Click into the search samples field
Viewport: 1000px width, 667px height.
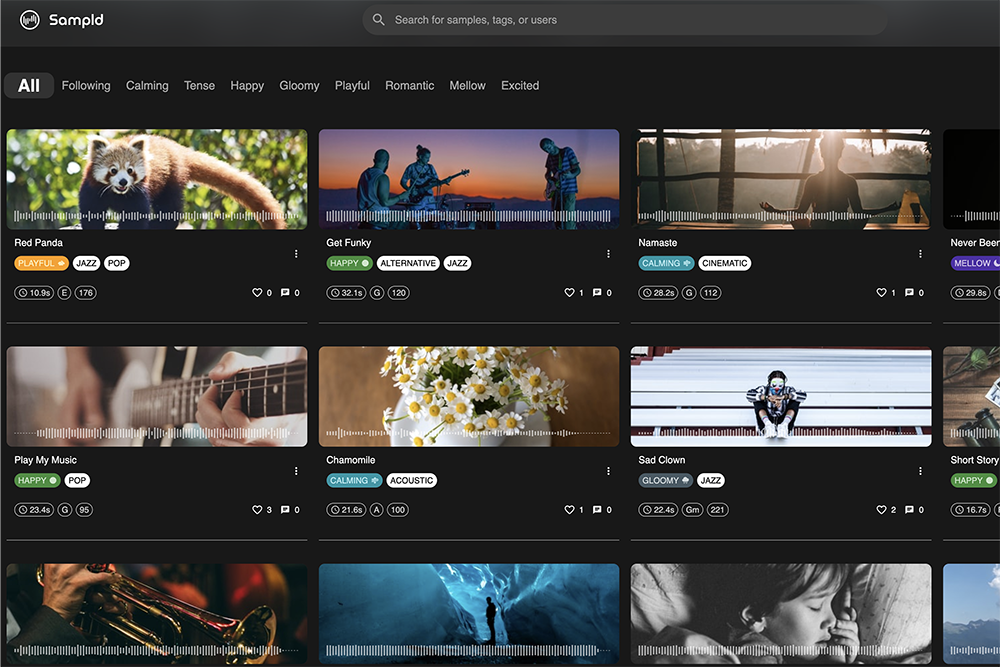[x=624, y=20]
